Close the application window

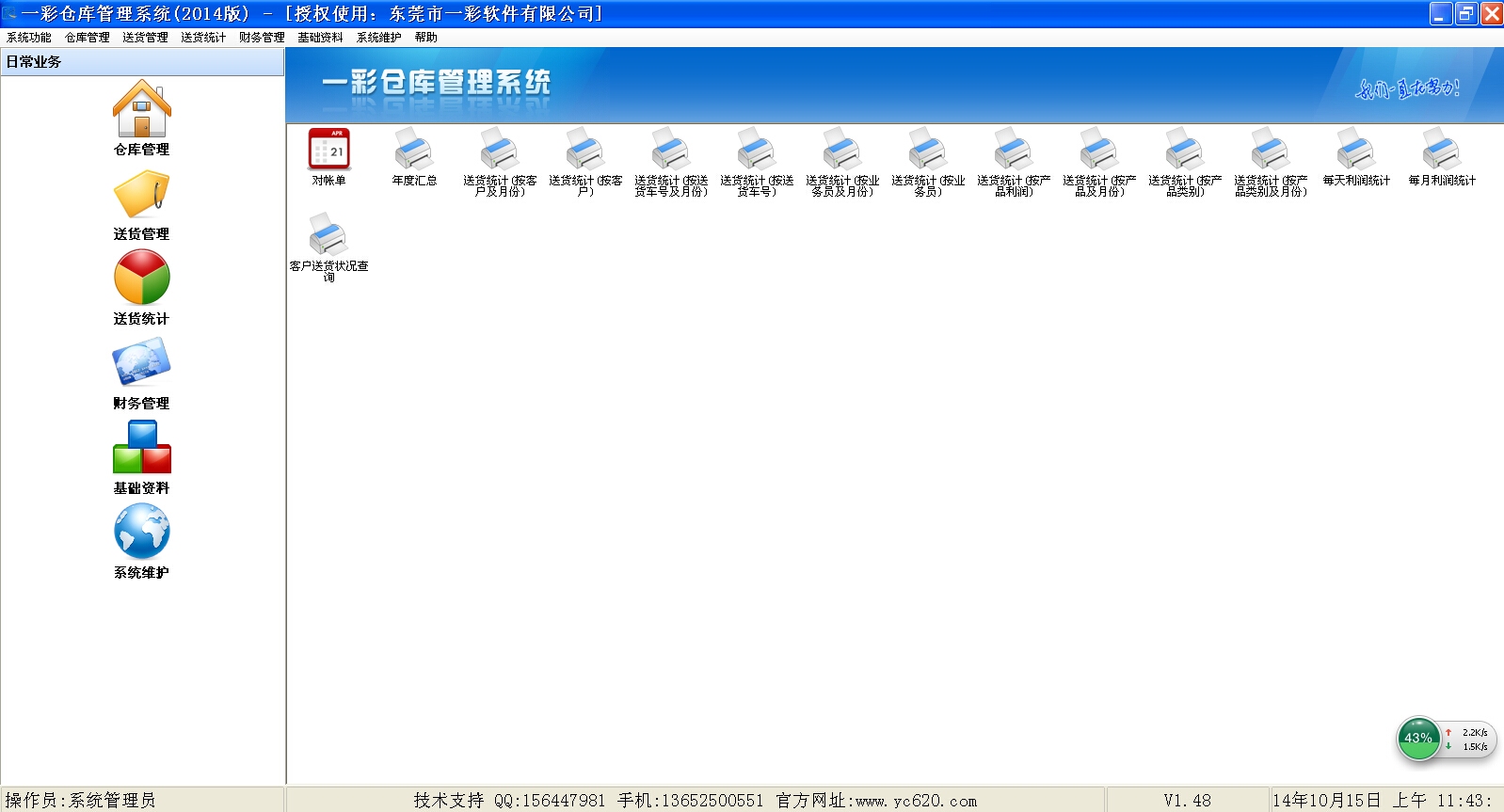[x=1492, y=13]
